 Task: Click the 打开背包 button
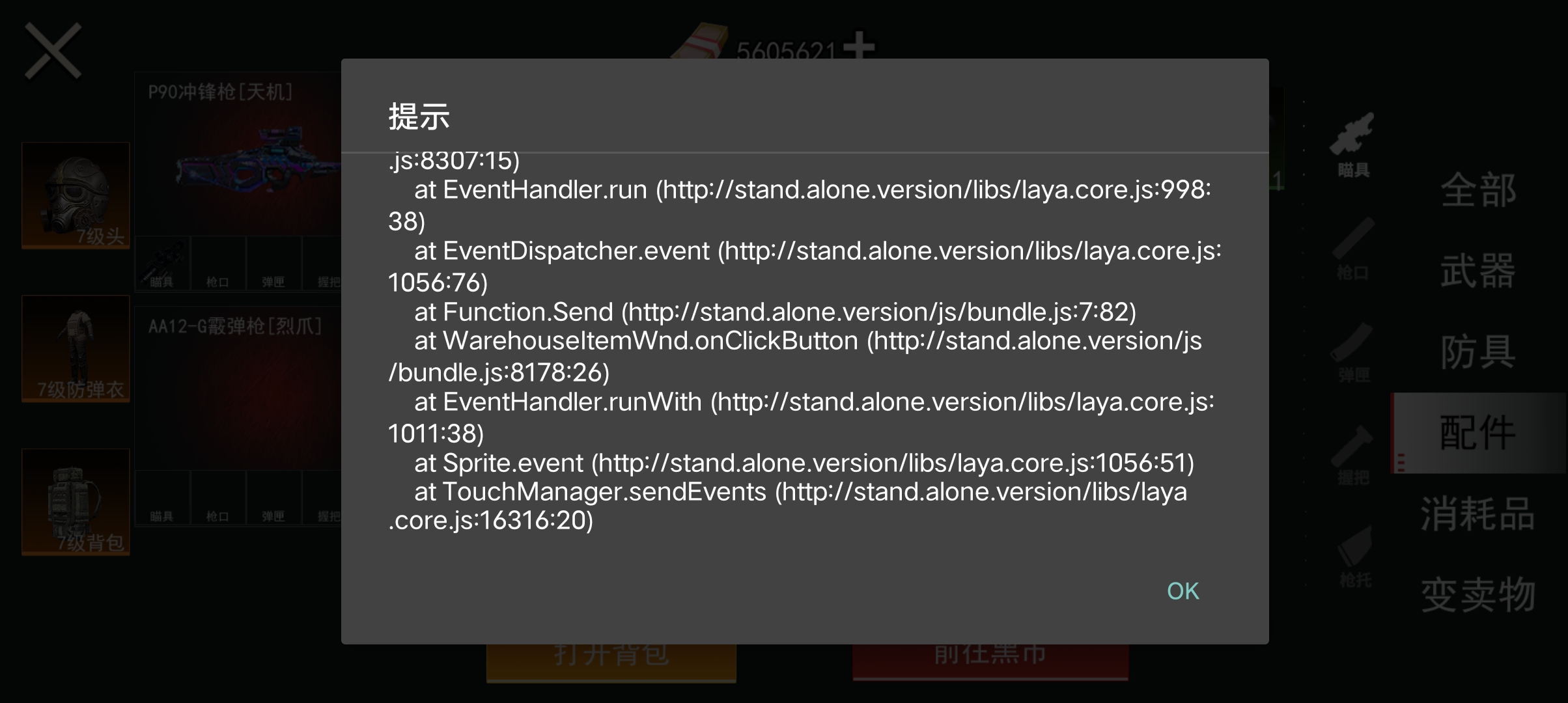click(x=611, y=662)
